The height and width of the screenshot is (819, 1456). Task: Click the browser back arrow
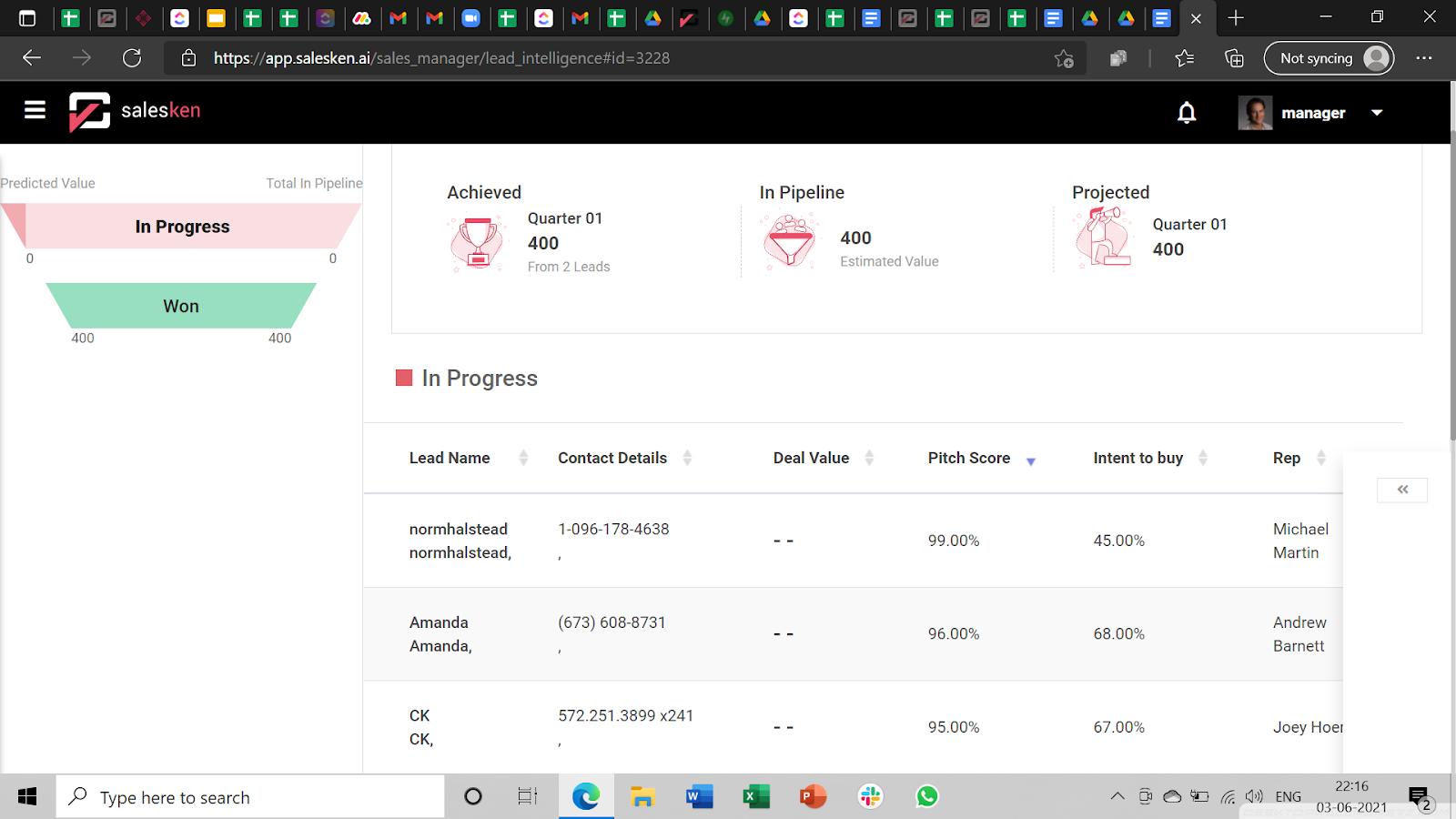click(x=32, y=58)
